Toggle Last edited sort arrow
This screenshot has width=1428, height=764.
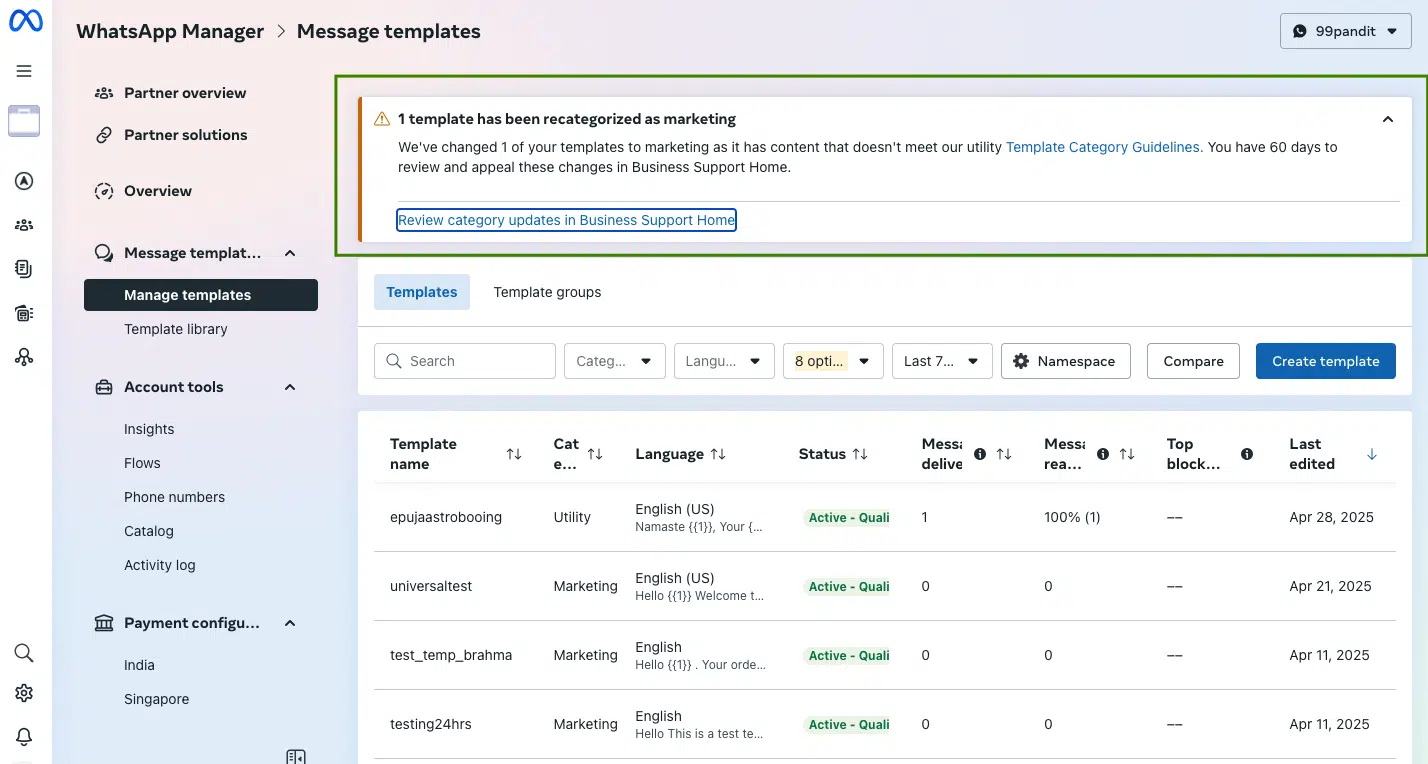[x=1372, y=454]
